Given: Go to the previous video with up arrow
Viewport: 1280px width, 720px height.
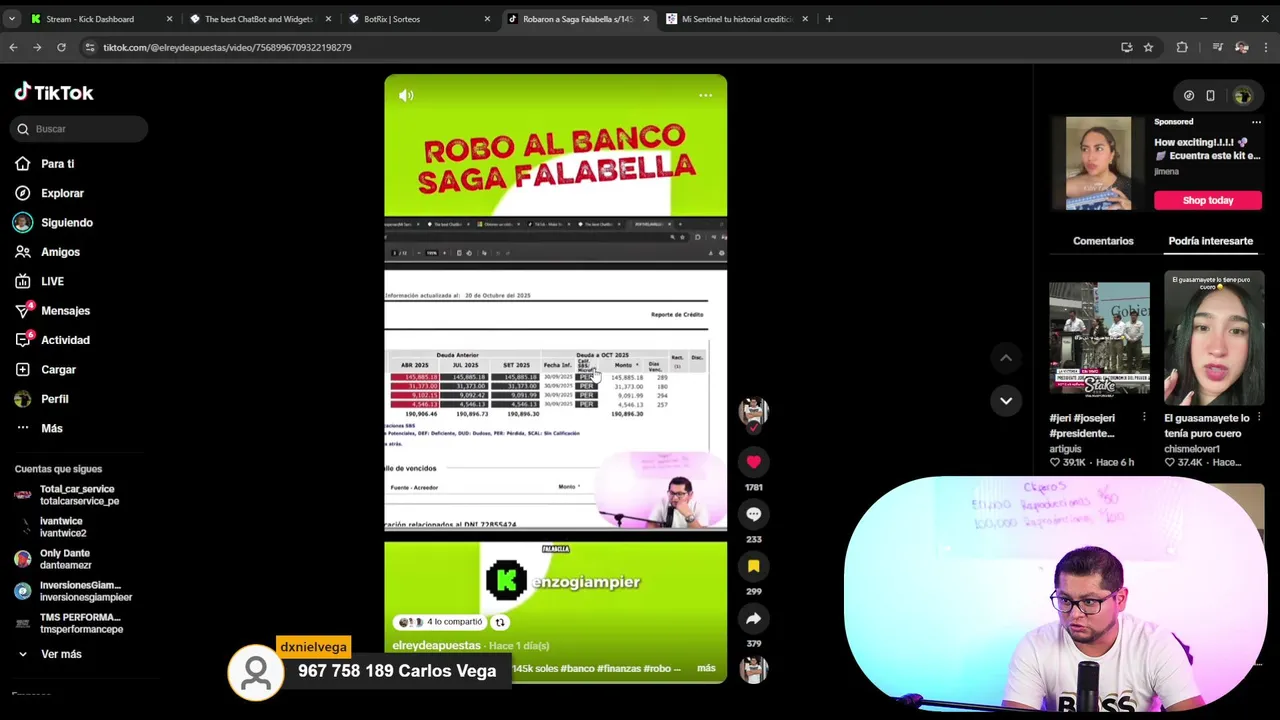Looking at the screenshot, I should tap(1006, 358).
